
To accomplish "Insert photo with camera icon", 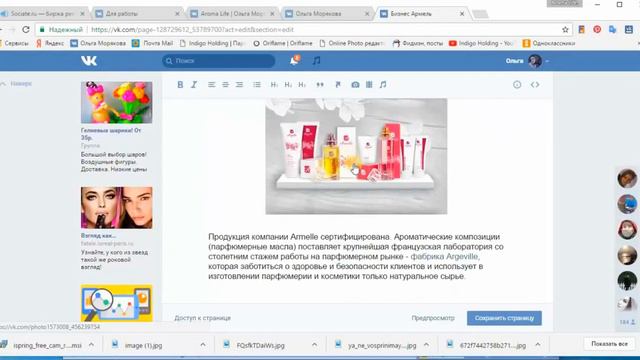I will (355, 84).
